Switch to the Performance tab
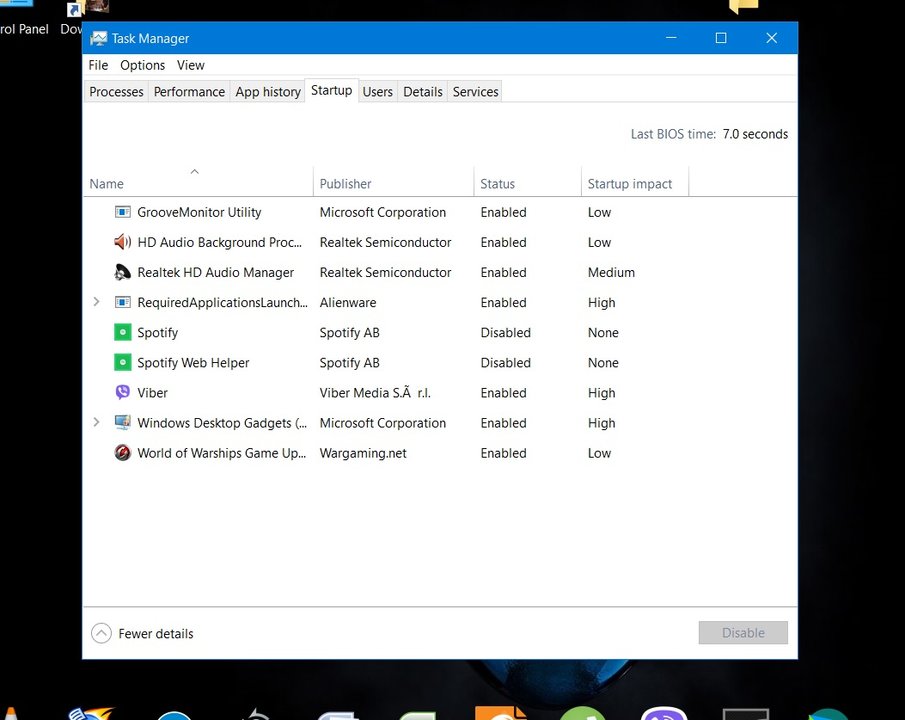Viewport: 905px width, 720px height. pyautogui.click(x=189, y=92)
